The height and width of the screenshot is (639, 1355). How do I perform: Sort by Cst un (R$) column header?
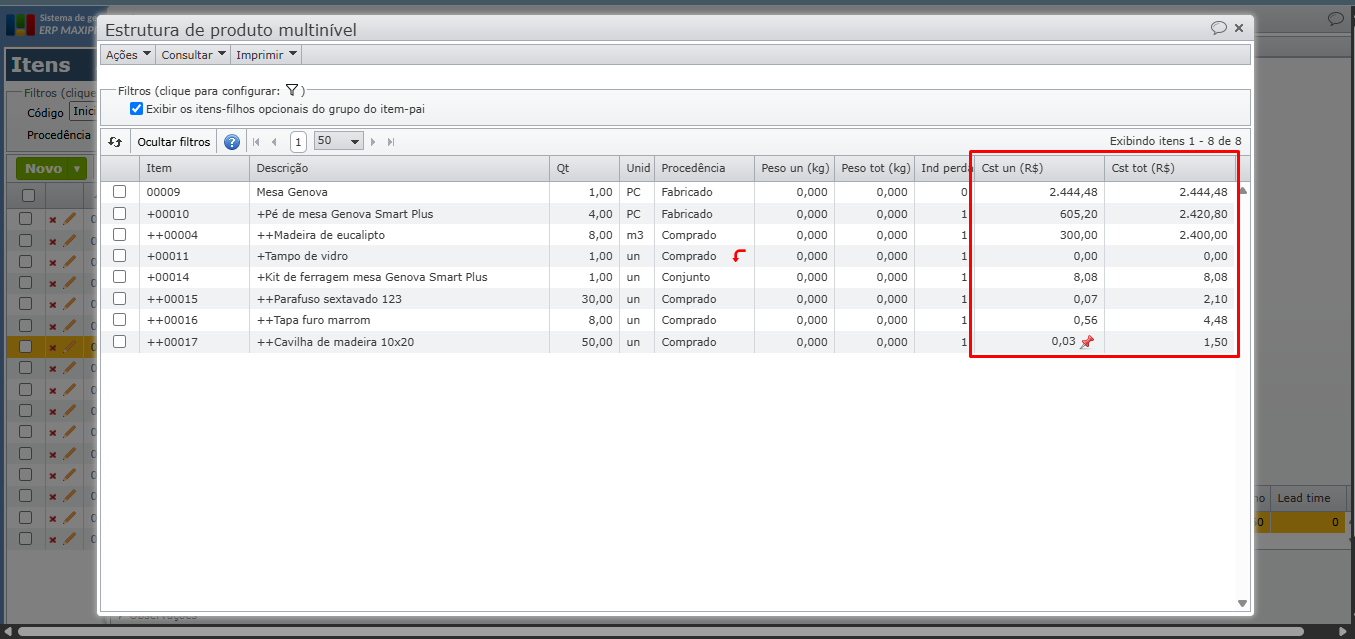pyautogui.click(x=1039, y=168)
